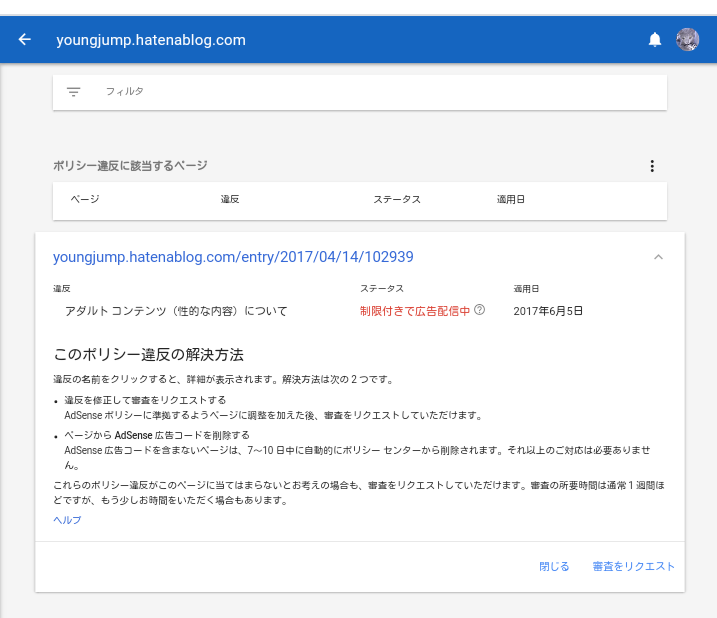This screenshot has height=618, width=717.
Task: Click 審査をリクエスト button
Action: tap(633, 566)
